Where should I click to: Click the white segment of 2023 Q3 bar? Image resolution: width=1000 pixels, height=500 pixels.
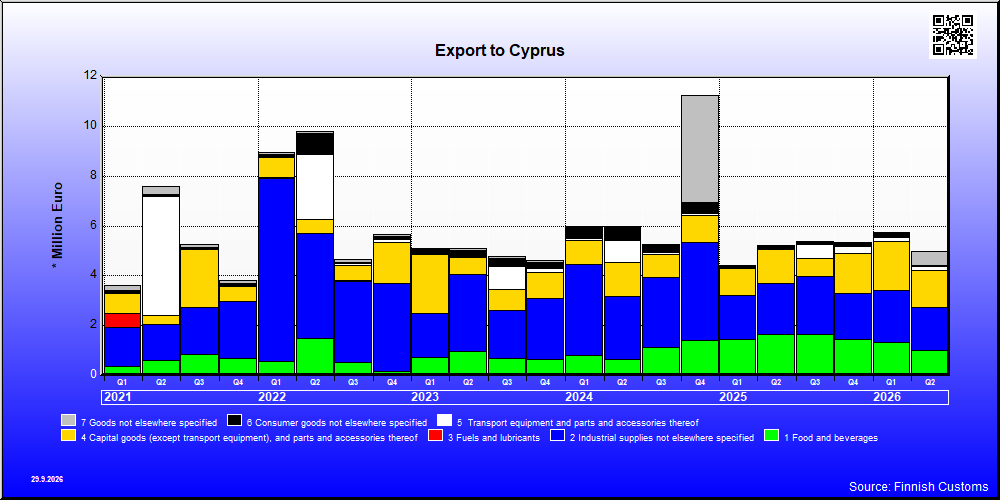point(506,278)
